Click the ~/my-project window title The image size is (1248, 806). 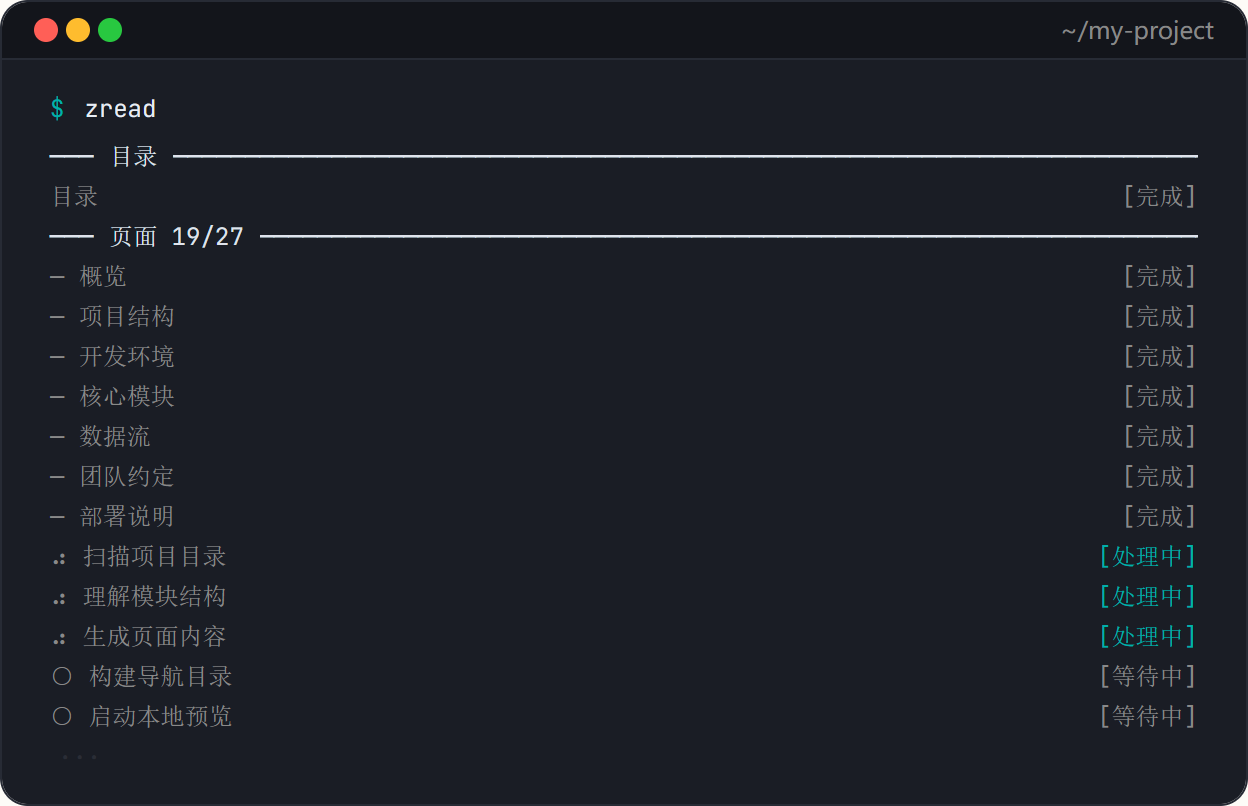pos(1137,31)
